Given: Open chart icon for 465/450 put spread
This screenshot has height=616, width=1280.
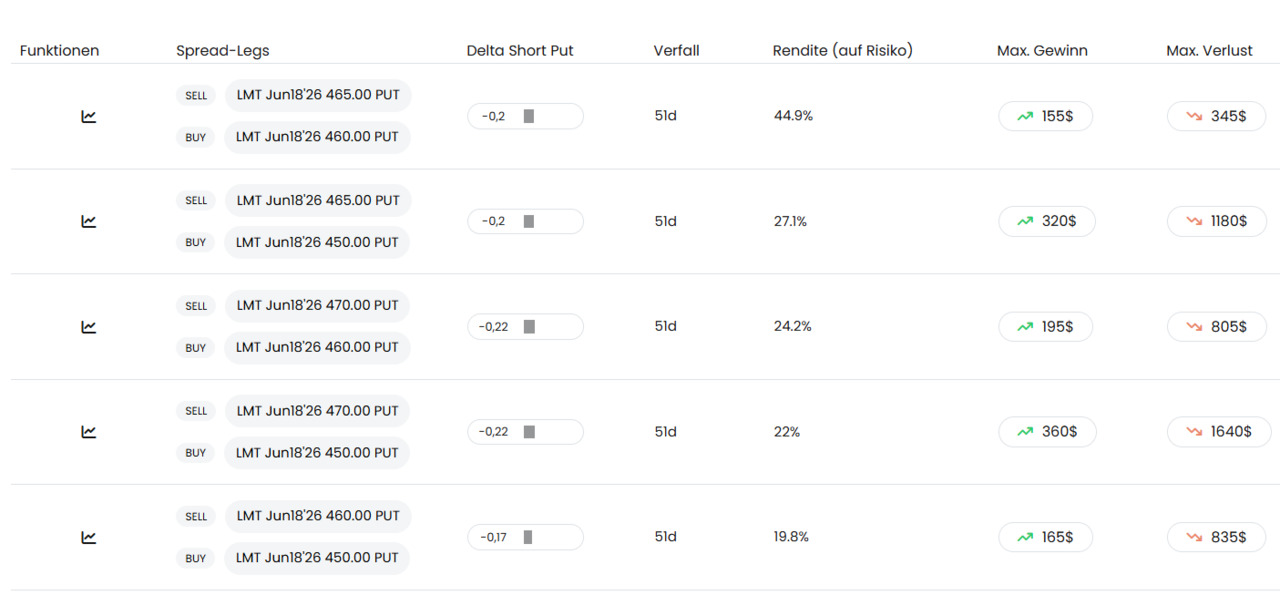Looking at the screenshot, I should 89,221.
